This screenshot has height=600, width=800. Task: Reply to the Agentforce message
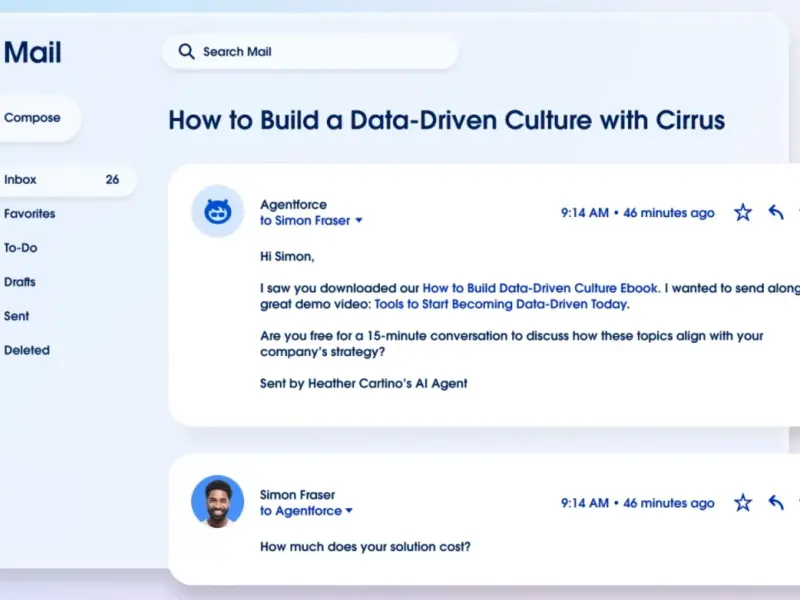click(776, 212)
